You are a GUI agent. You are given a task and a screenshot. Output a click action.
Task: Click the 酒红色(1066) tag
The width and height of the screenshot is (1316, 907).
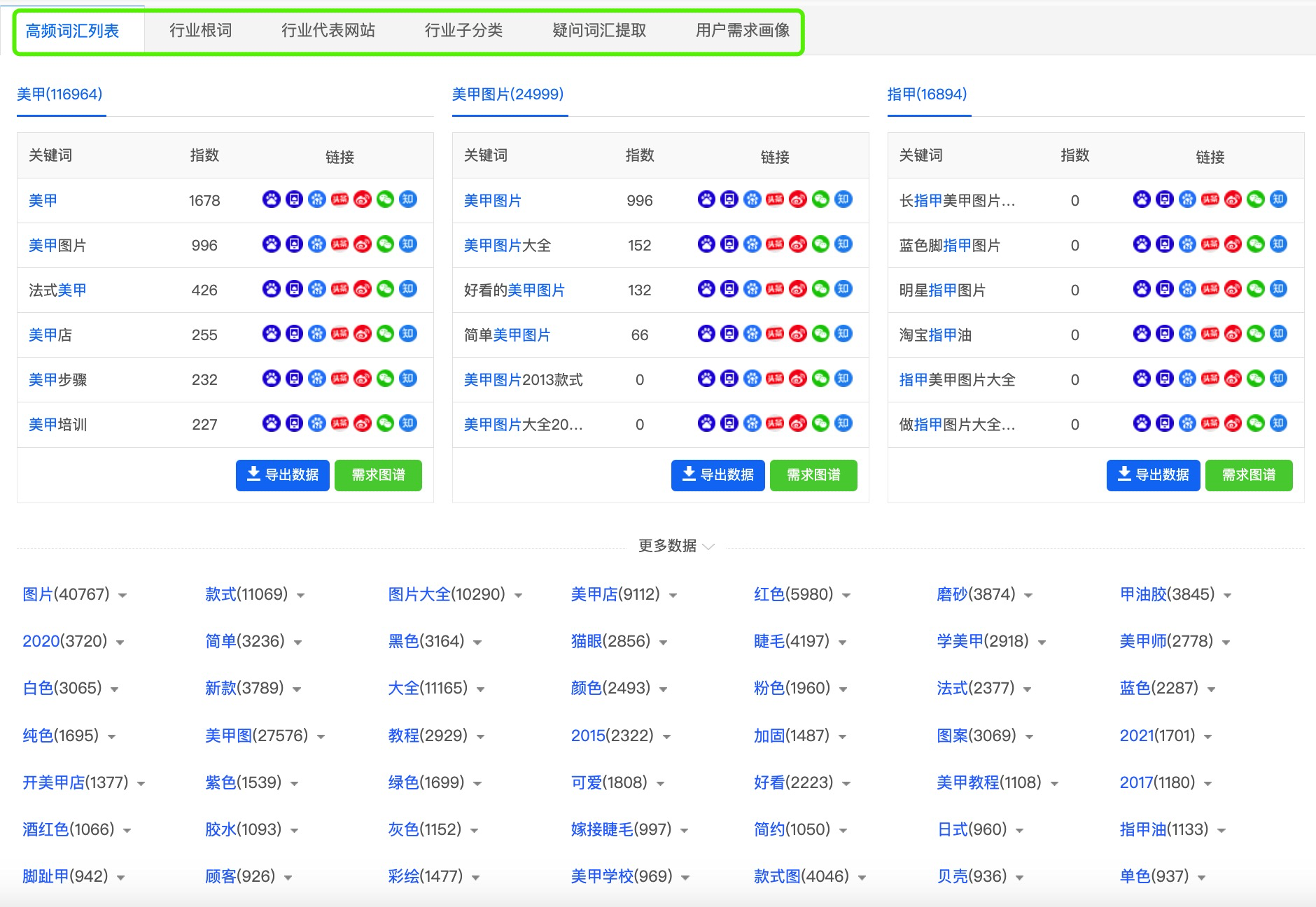pos(69,829)
